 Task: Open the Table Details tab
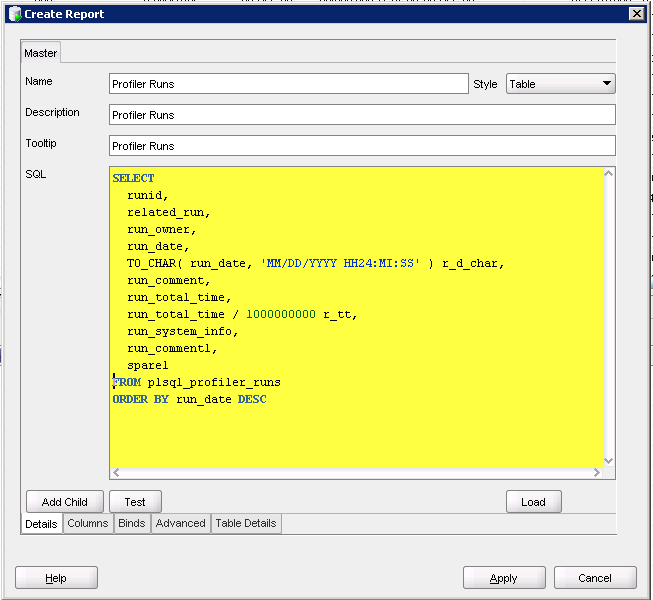[246, 523]
